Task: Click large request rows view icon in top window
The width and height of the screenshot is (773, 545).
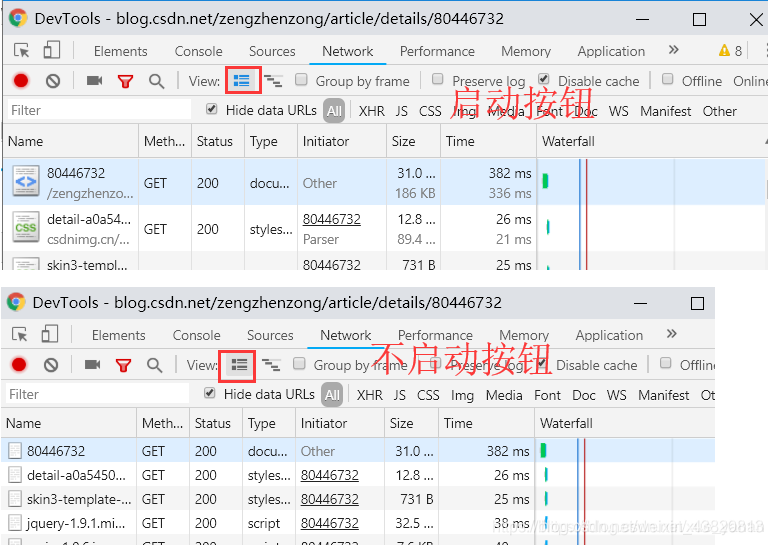Action: click(242, 80)
